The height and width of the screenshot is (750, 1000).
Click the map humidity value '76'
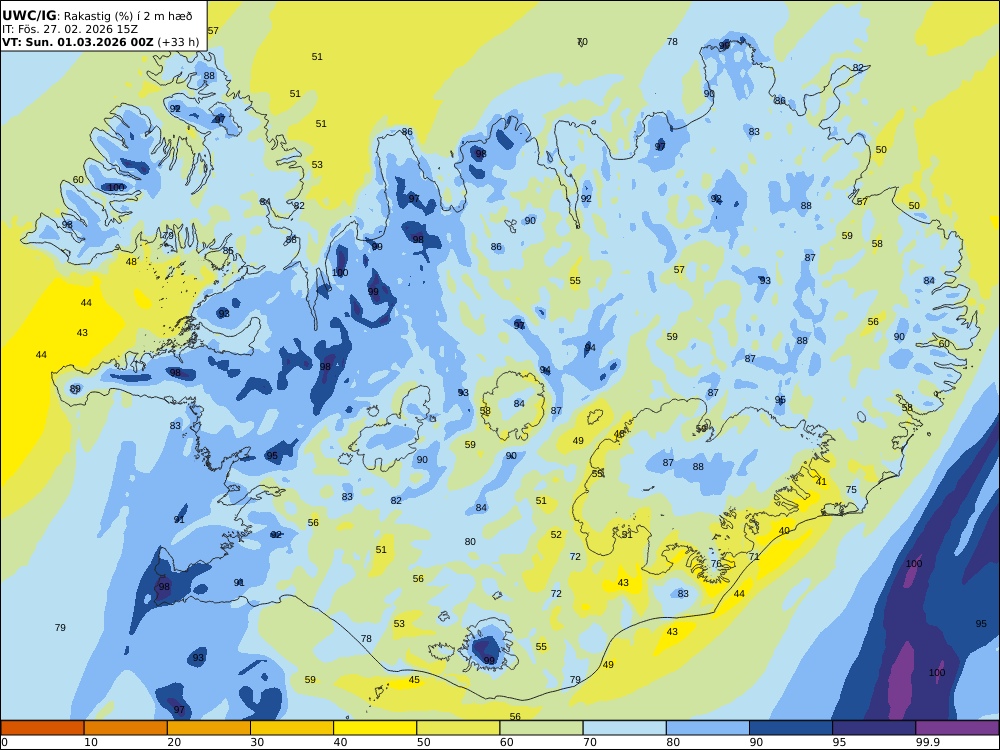(x=716, y=564)
